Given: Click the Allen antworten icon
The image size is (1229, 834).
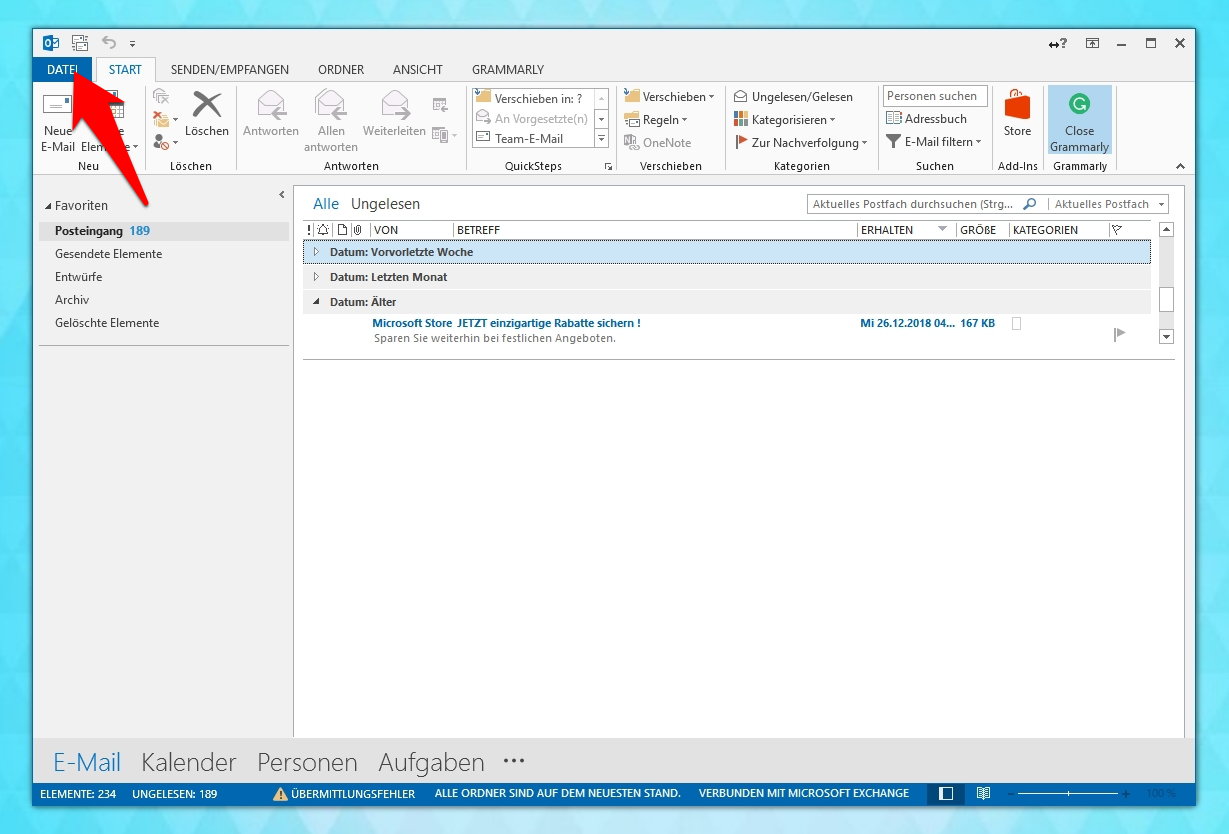Looking at the screenshot, I should point(331,121).
